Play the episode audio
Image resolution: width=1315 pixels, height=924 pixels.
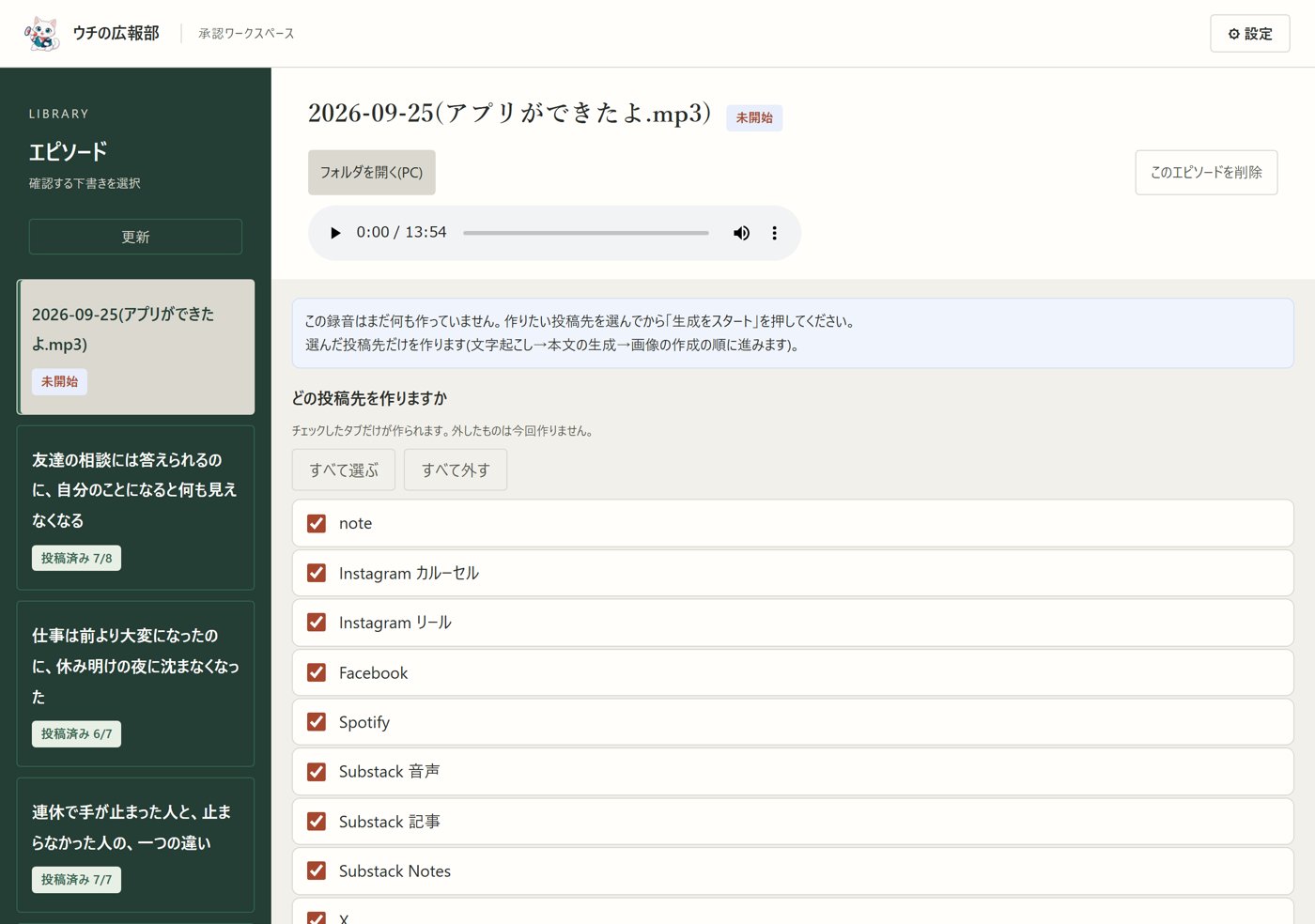335,233
